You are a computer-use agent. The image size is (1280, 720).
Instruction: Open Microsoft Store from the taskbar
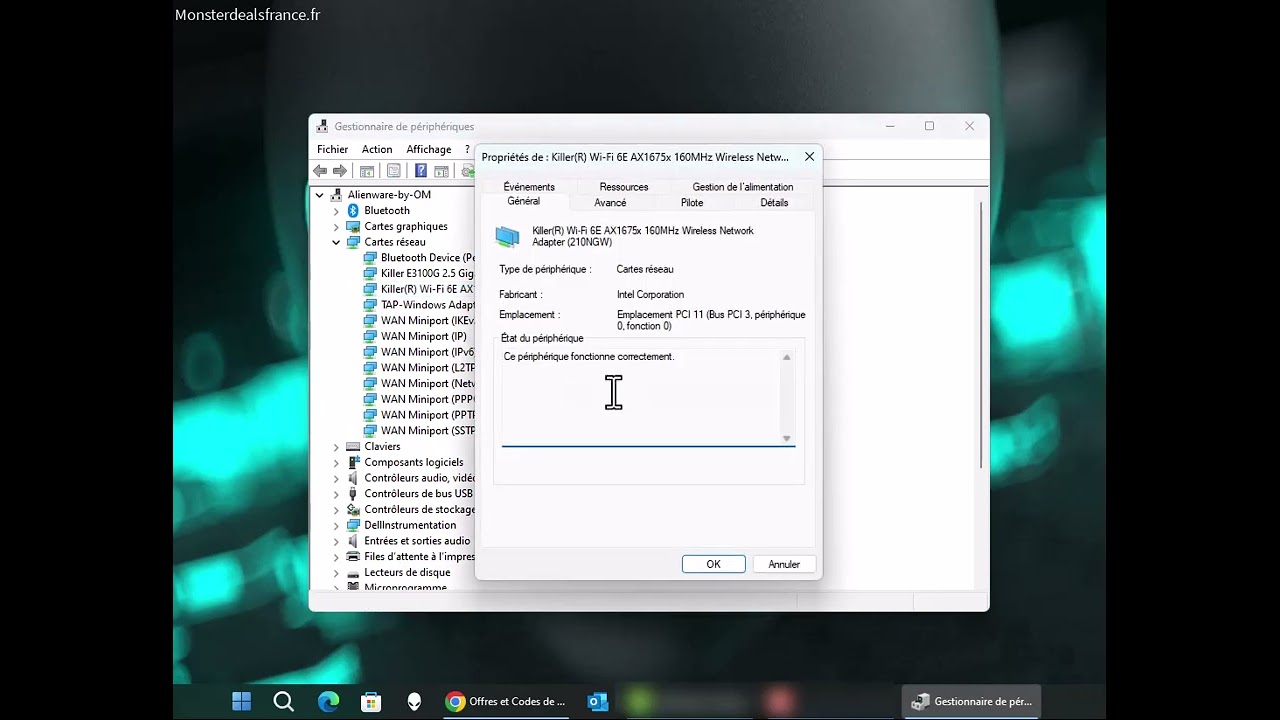(x=371, y=702)
